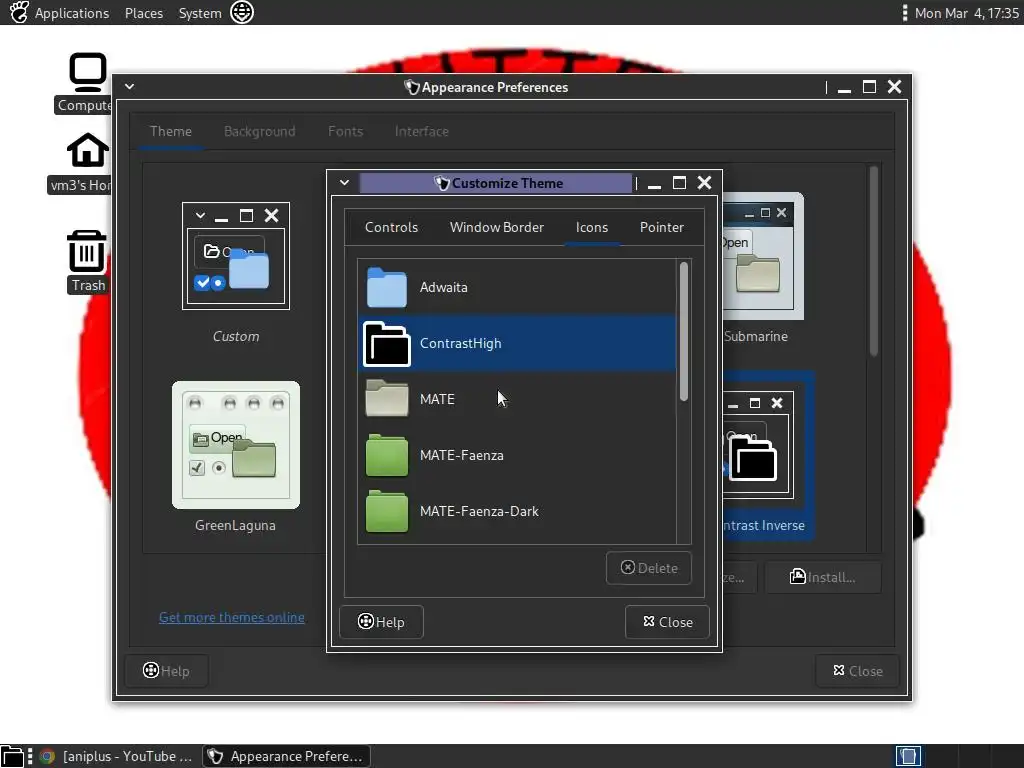Click the Install... button
Viewport: 1024px width, 768px height.
pos(823,577)
